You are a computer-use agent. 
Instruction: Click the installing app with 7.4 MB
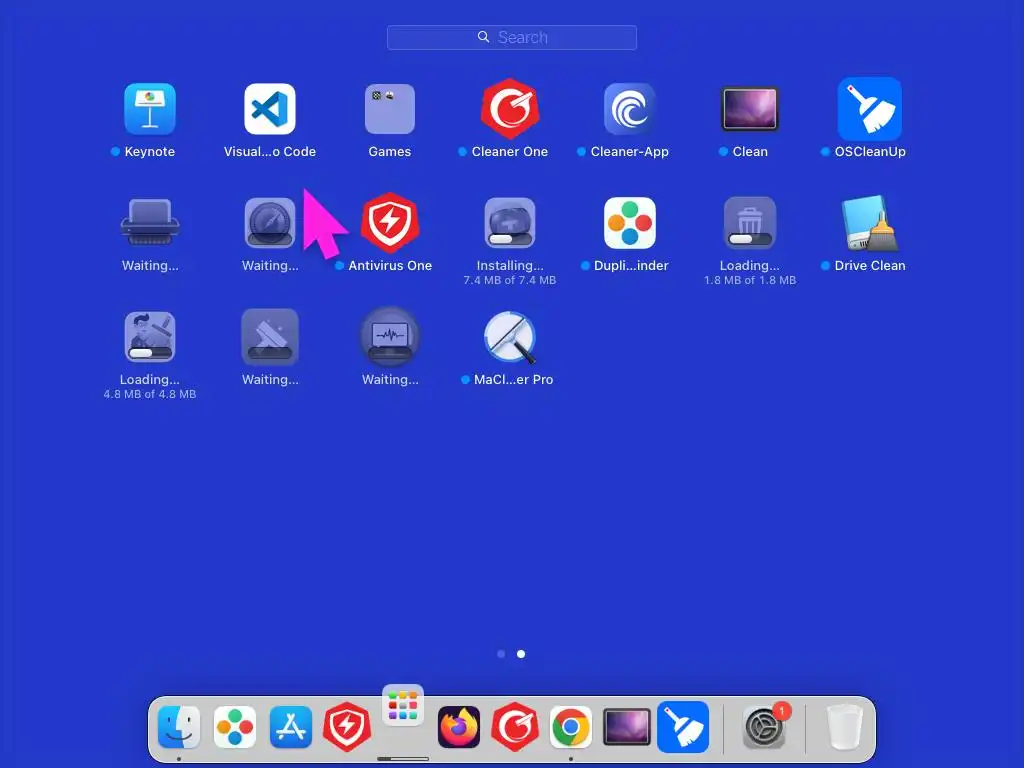click(x=510, y=223)
